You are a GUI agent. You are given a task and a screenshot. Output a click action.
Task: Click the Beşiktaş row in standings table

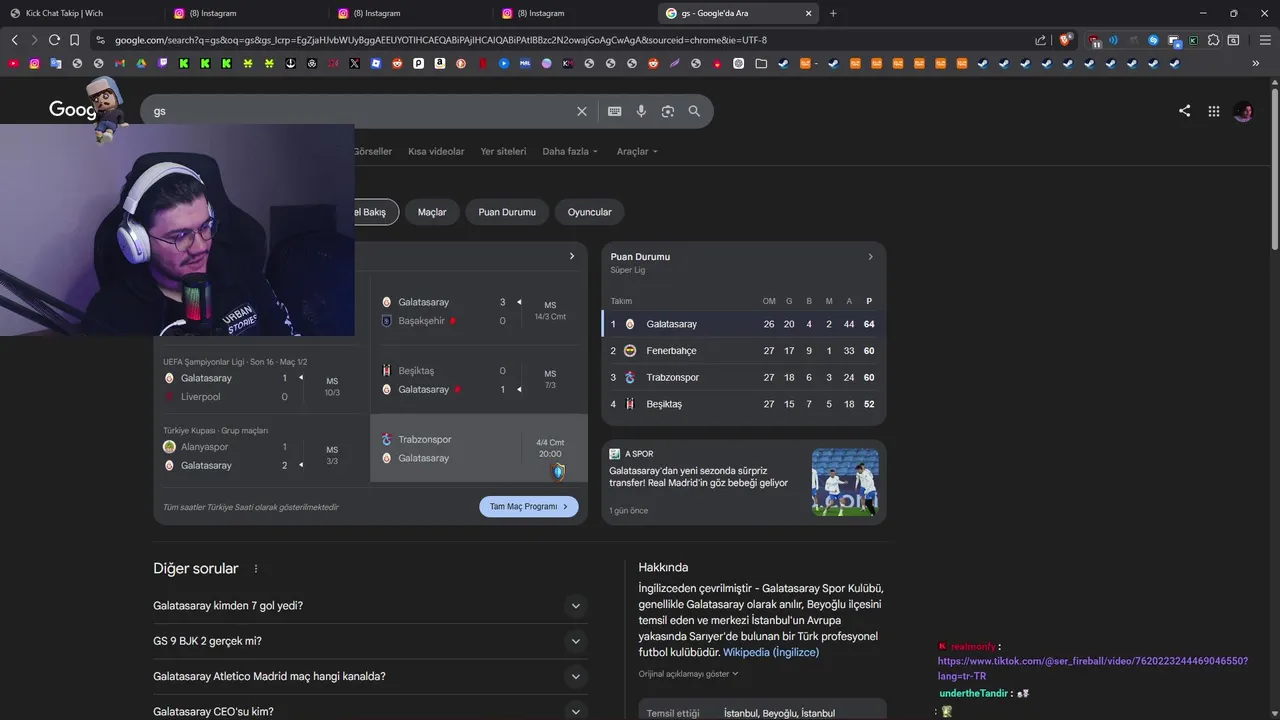pos(744,404)
